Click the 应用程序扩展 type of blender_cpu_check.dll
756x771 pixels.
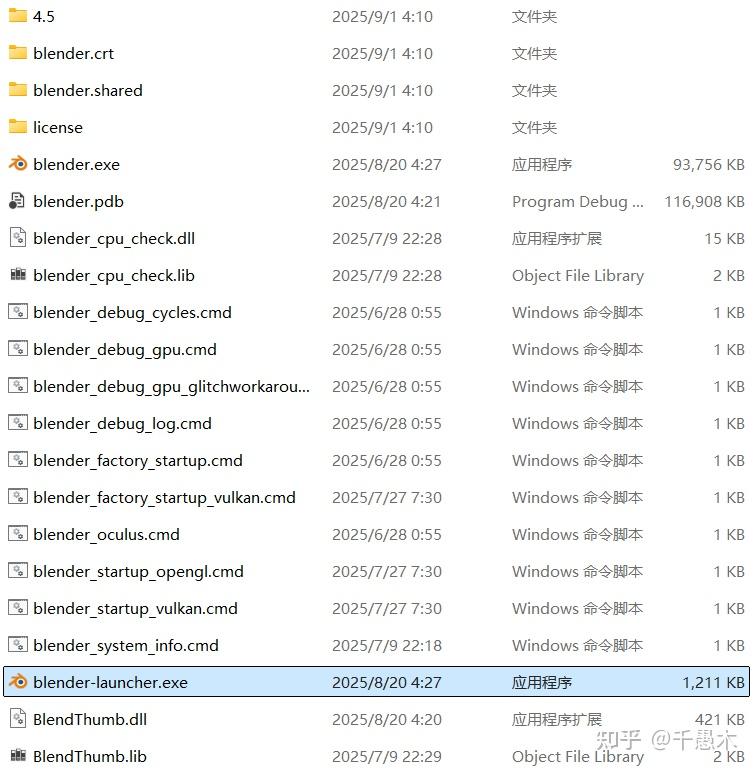pyautogui.click(x=557, y=238)
